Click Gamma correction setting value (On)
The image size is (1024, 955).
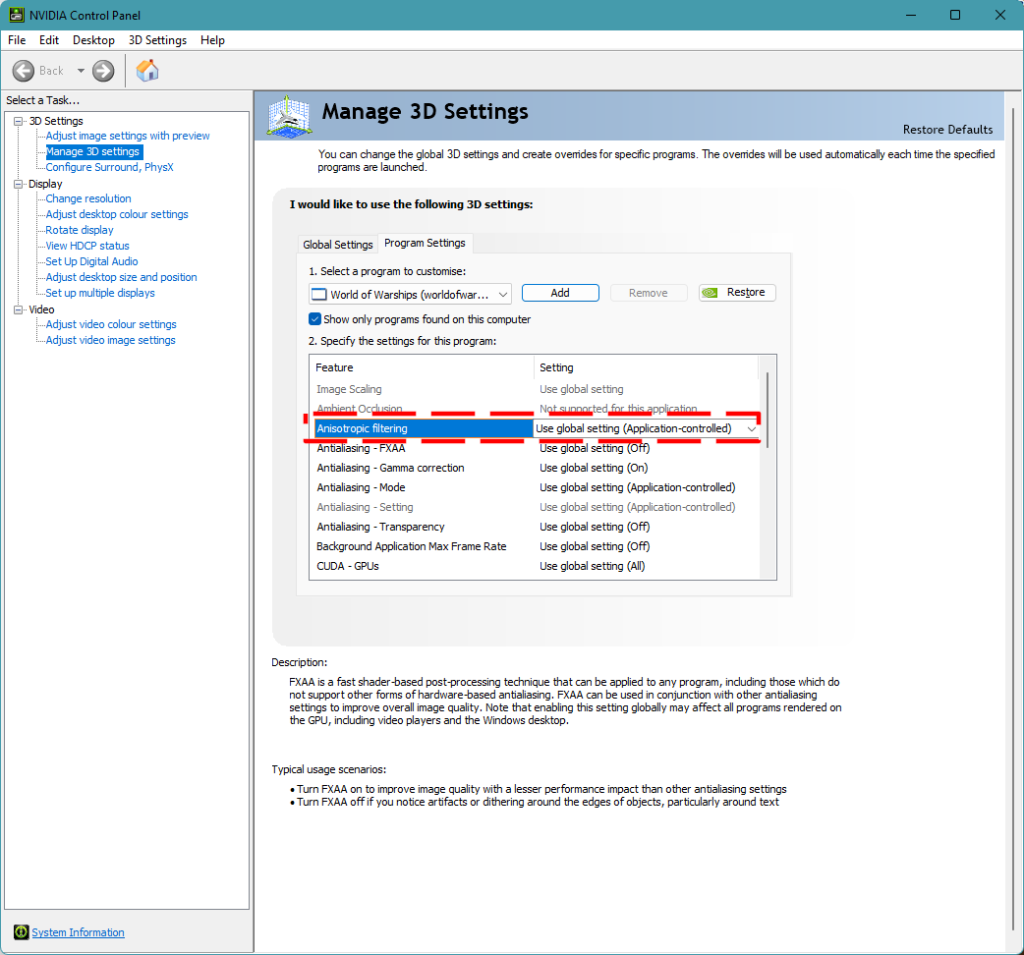594,468
